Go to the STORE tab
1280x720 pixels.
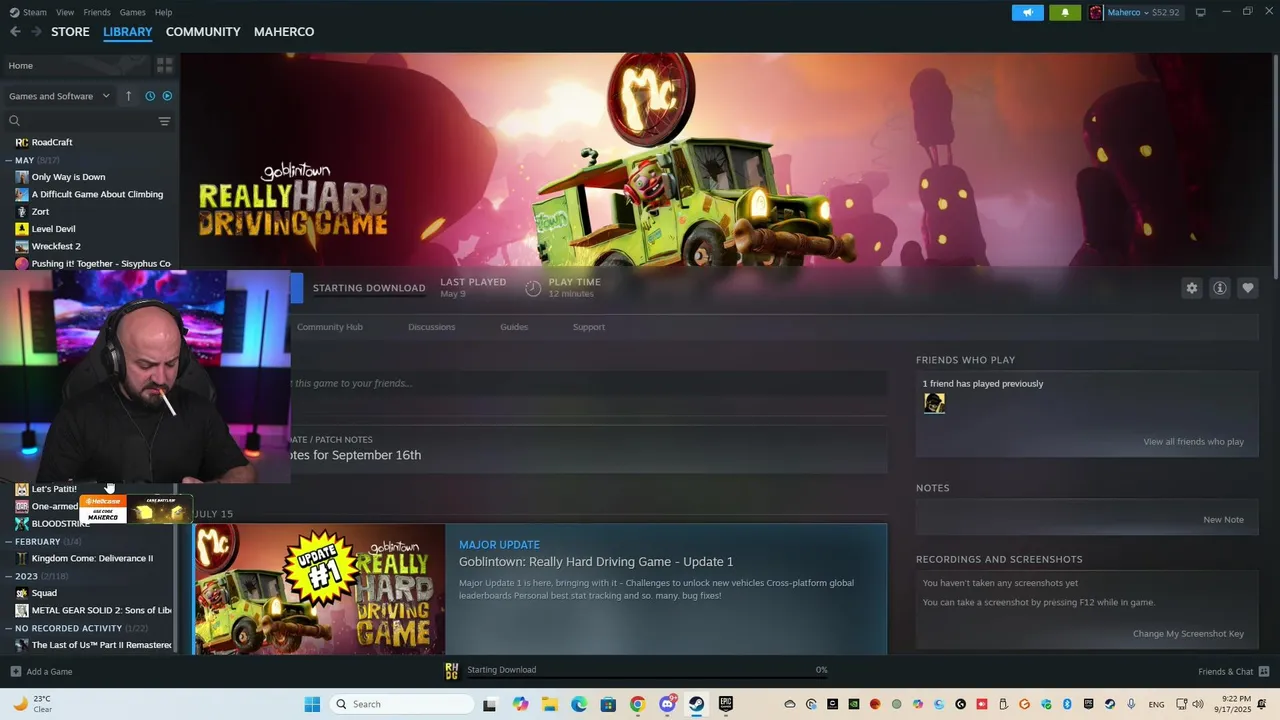pyautogui.click(x=70, y=32)
